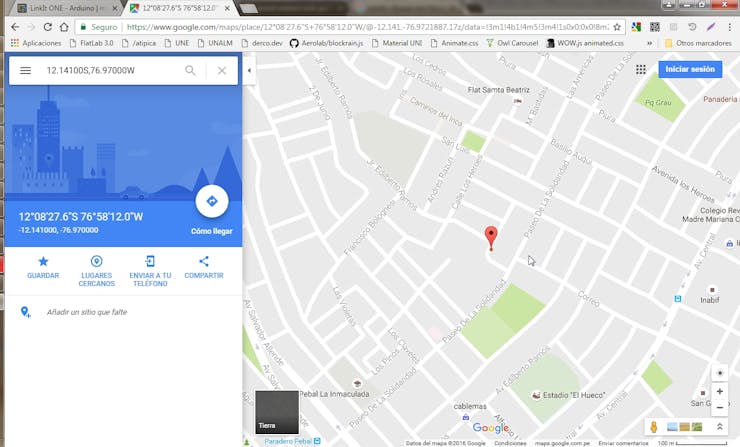Open the Aplicaciones bookmark

(x=36, y=43)
